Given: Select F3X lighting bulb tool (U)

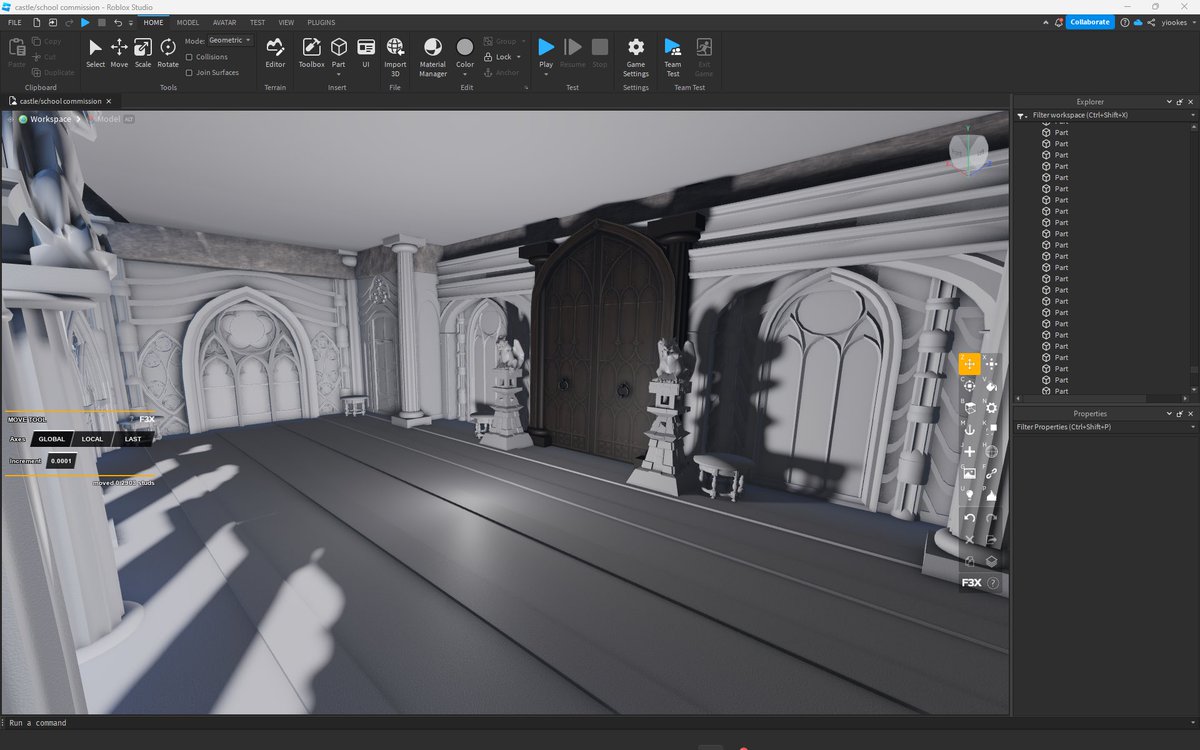Looking at the screenshot, I should tap(969, 496).
